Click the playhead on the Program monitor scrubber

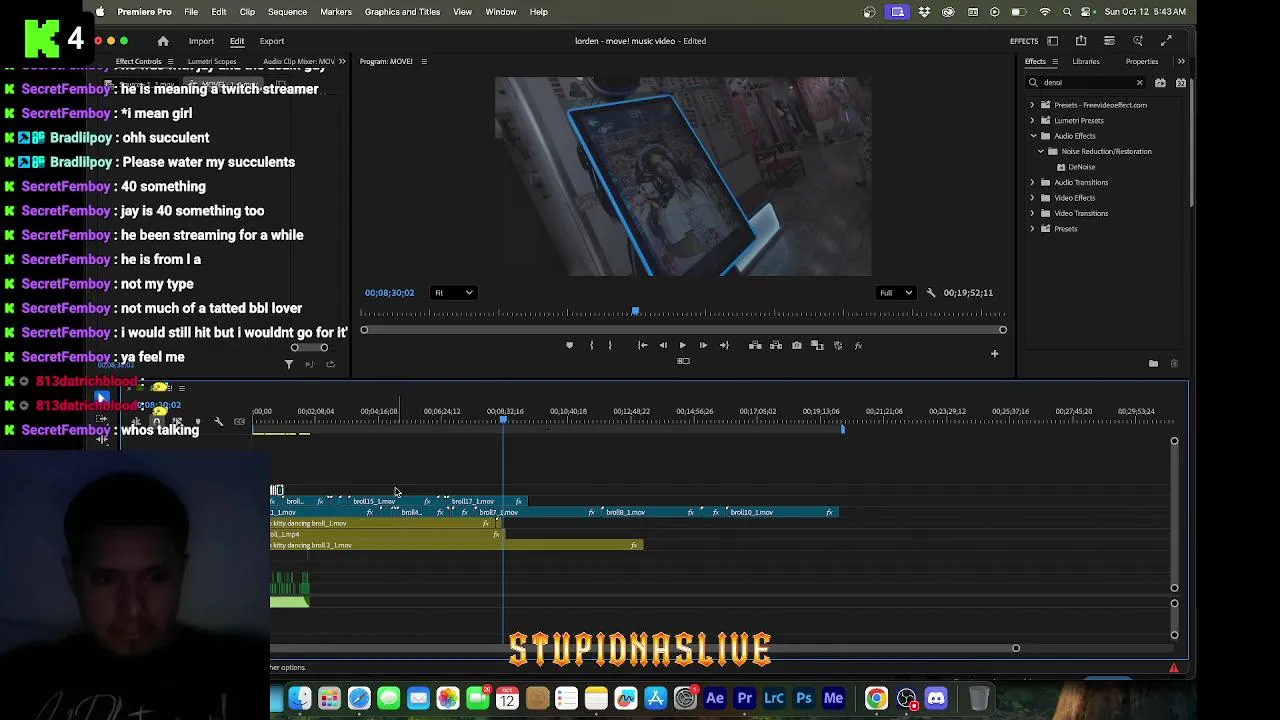[635, 312]
